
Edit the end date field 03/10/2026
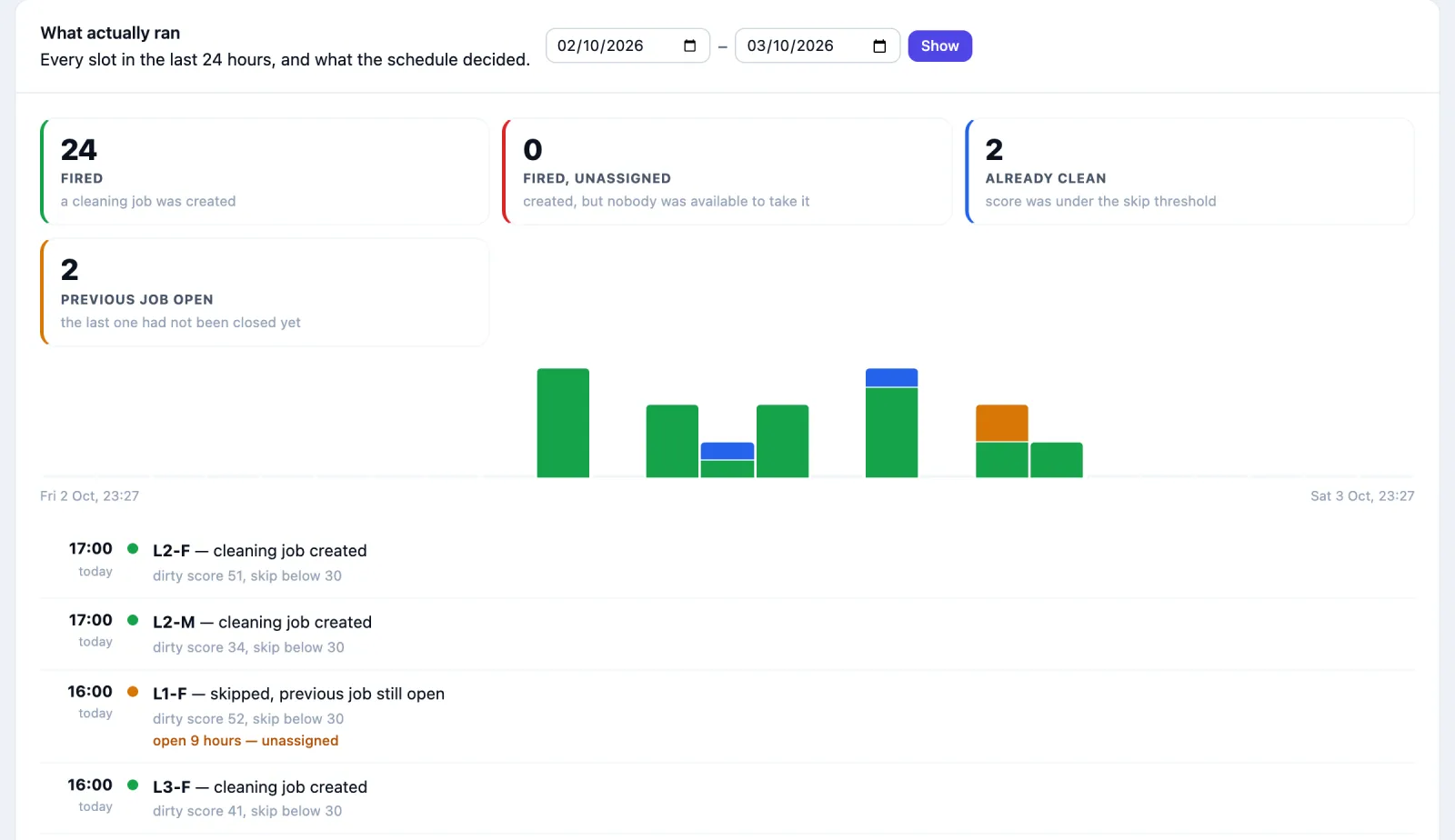click(818, 46)
